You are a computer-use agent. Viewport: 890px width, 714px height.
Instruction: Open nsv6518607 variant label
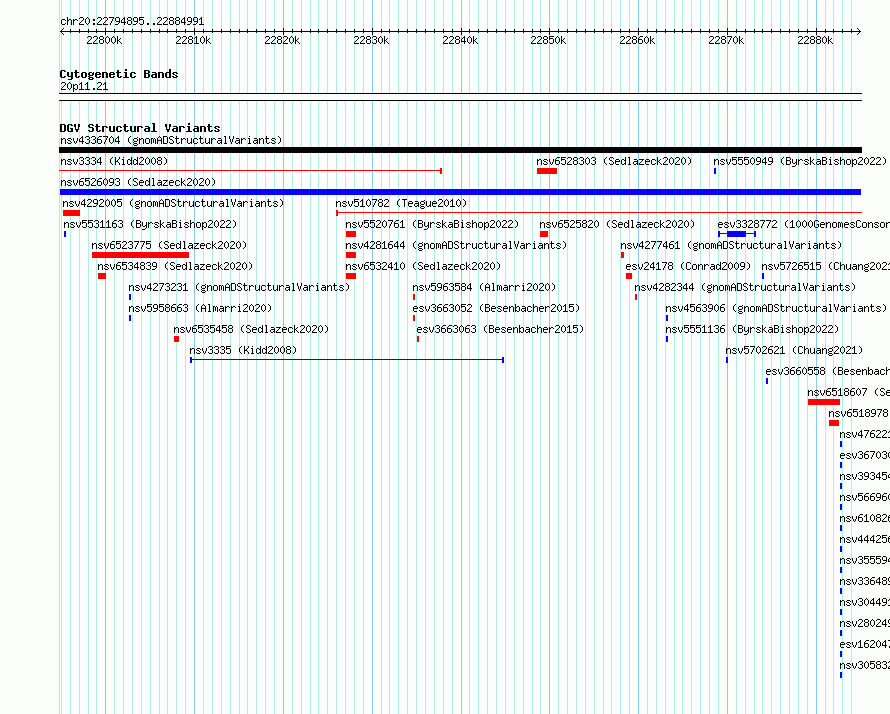pos(849,392)
